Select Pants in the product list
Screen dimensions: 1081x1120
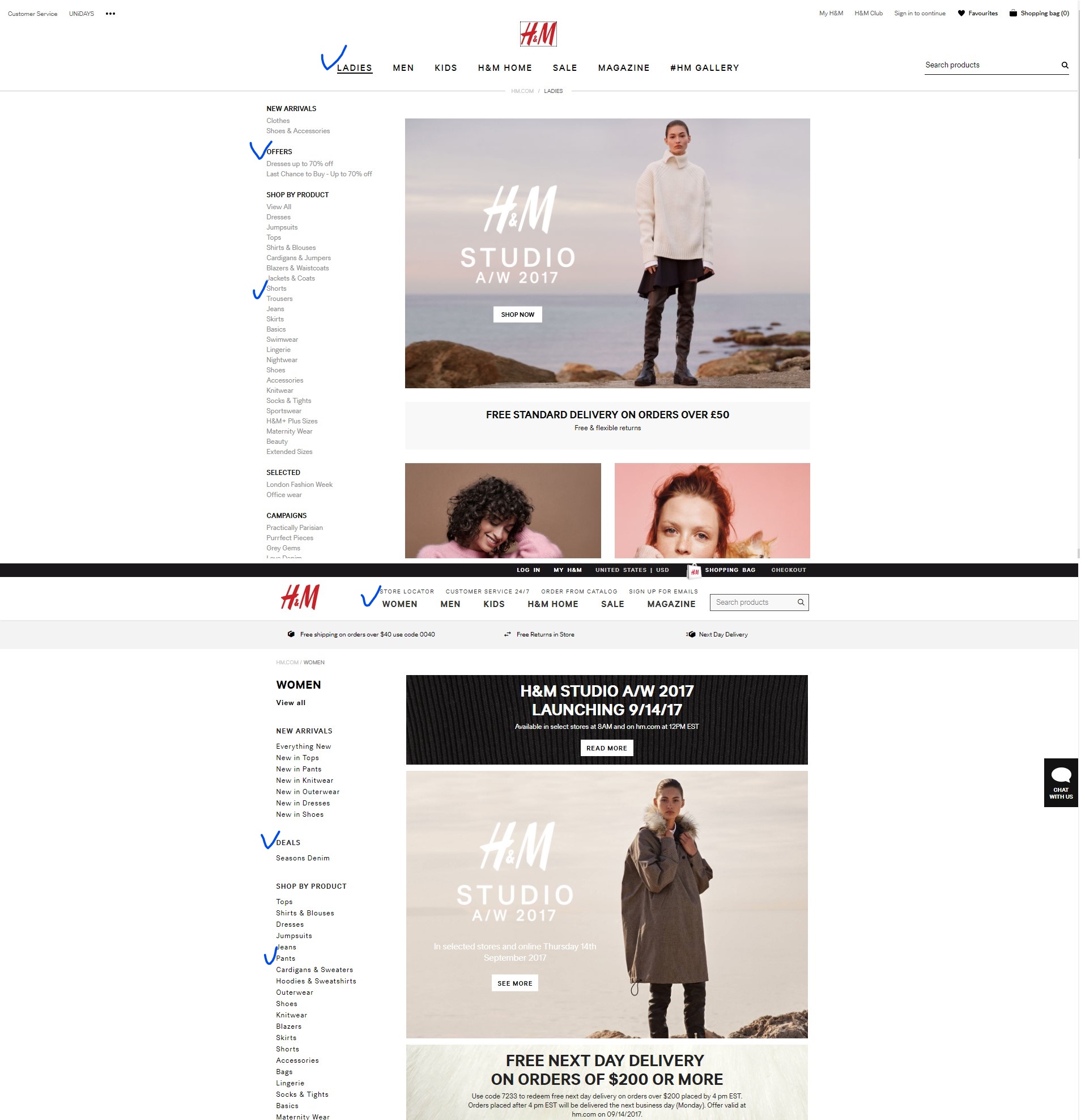point(286,958)
